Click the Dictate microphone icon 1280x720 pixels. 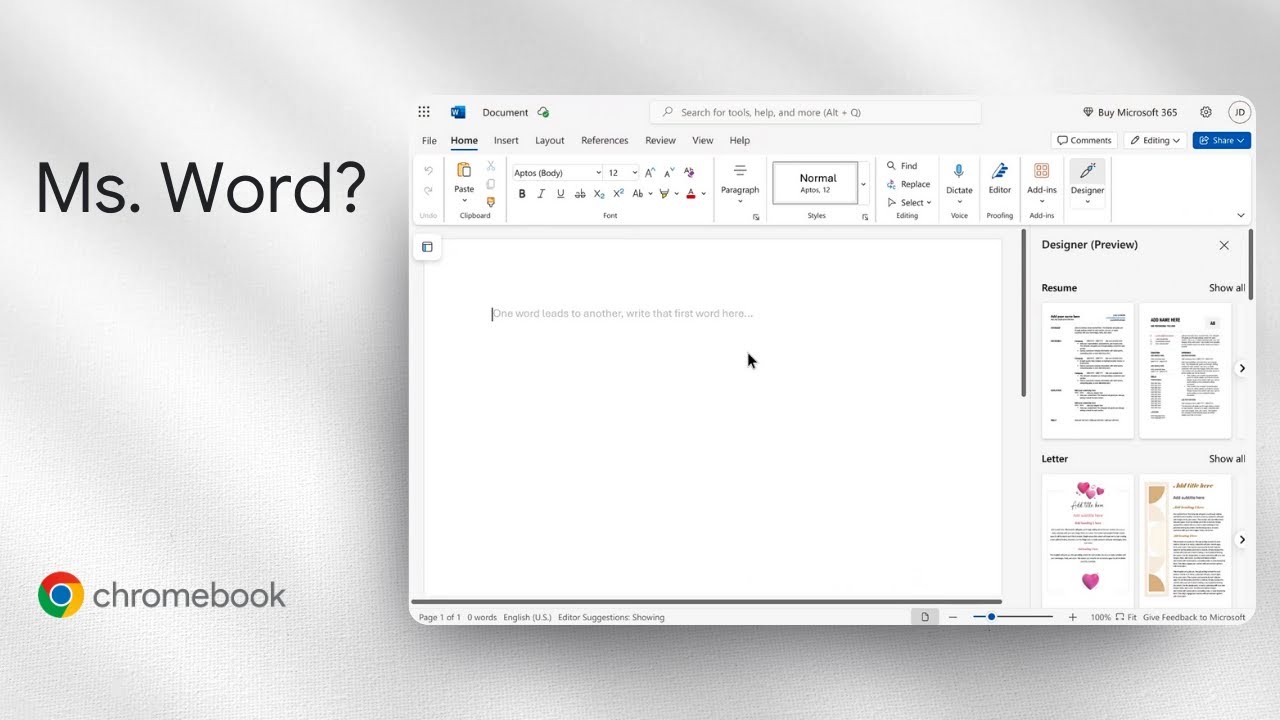959,171
